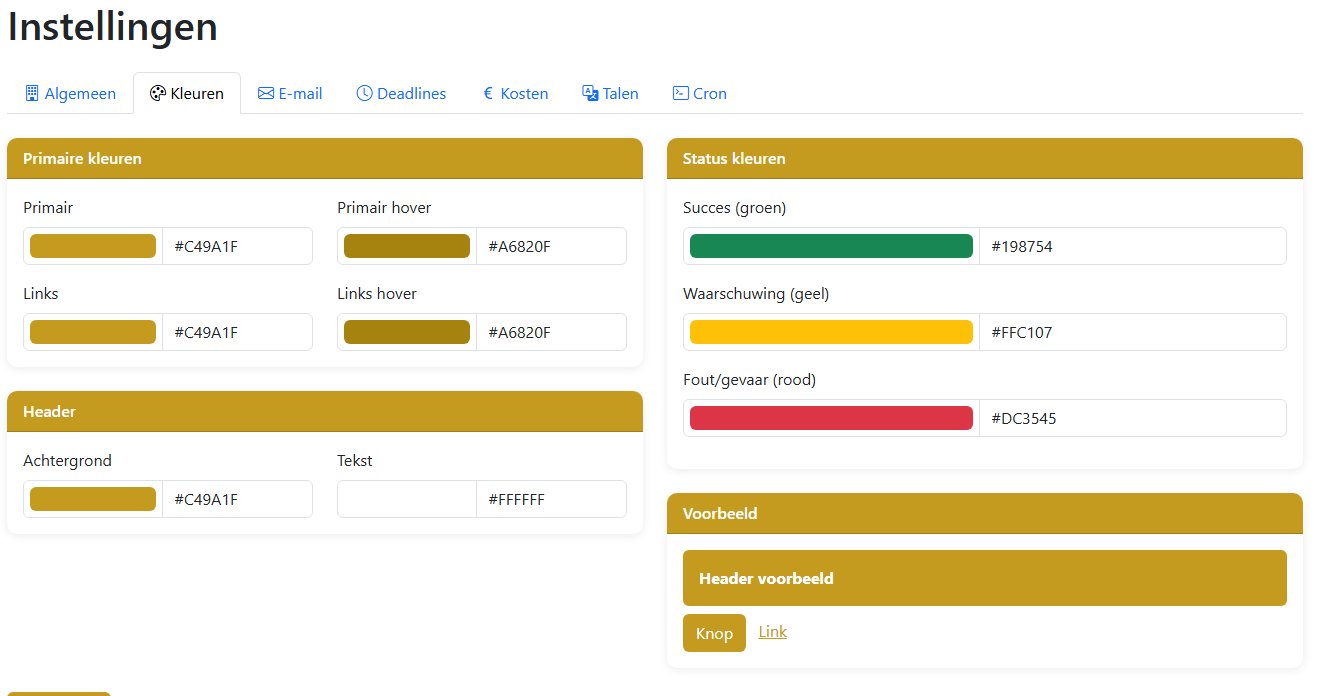Viewport: 1321px width, 696px height.
Task: Click the envelope icon on E-mail tab
Action: [x=266, y=93]
